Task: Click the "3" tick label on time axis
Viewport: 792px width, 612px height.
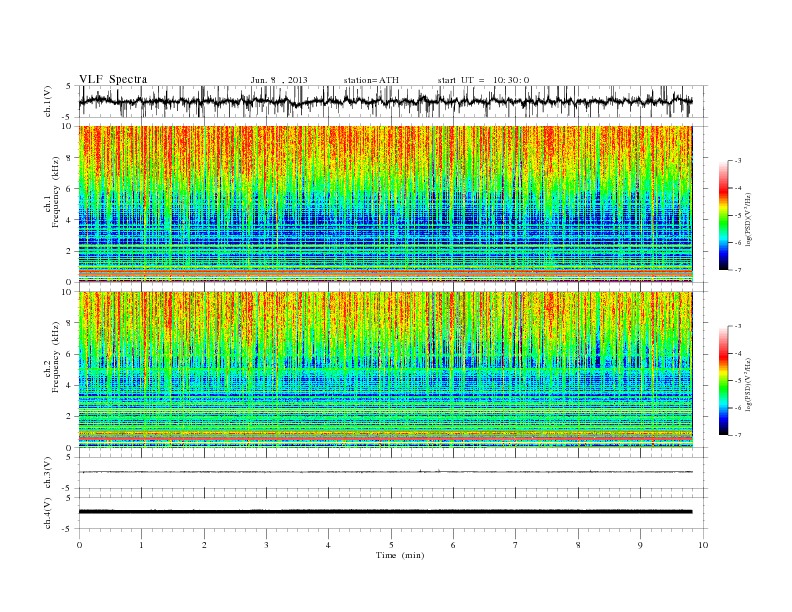Action: (266, 545)
